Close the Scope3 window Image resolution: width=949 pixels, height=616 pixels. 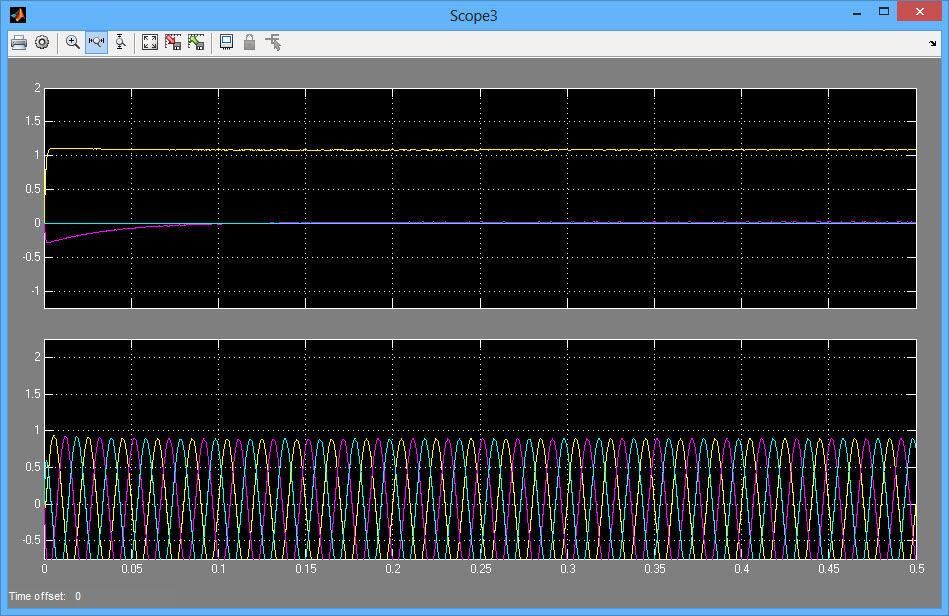click(920, 12)
